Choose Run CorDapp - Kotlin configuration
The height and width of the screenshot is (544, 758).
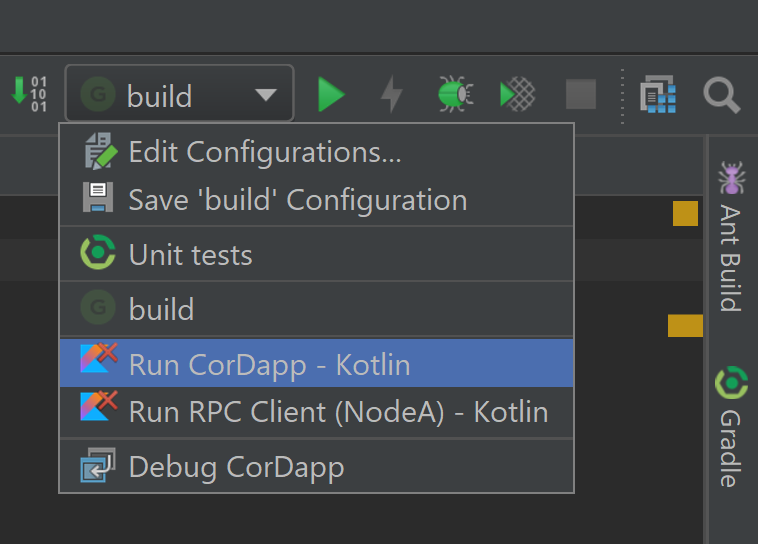pos(317,363)
